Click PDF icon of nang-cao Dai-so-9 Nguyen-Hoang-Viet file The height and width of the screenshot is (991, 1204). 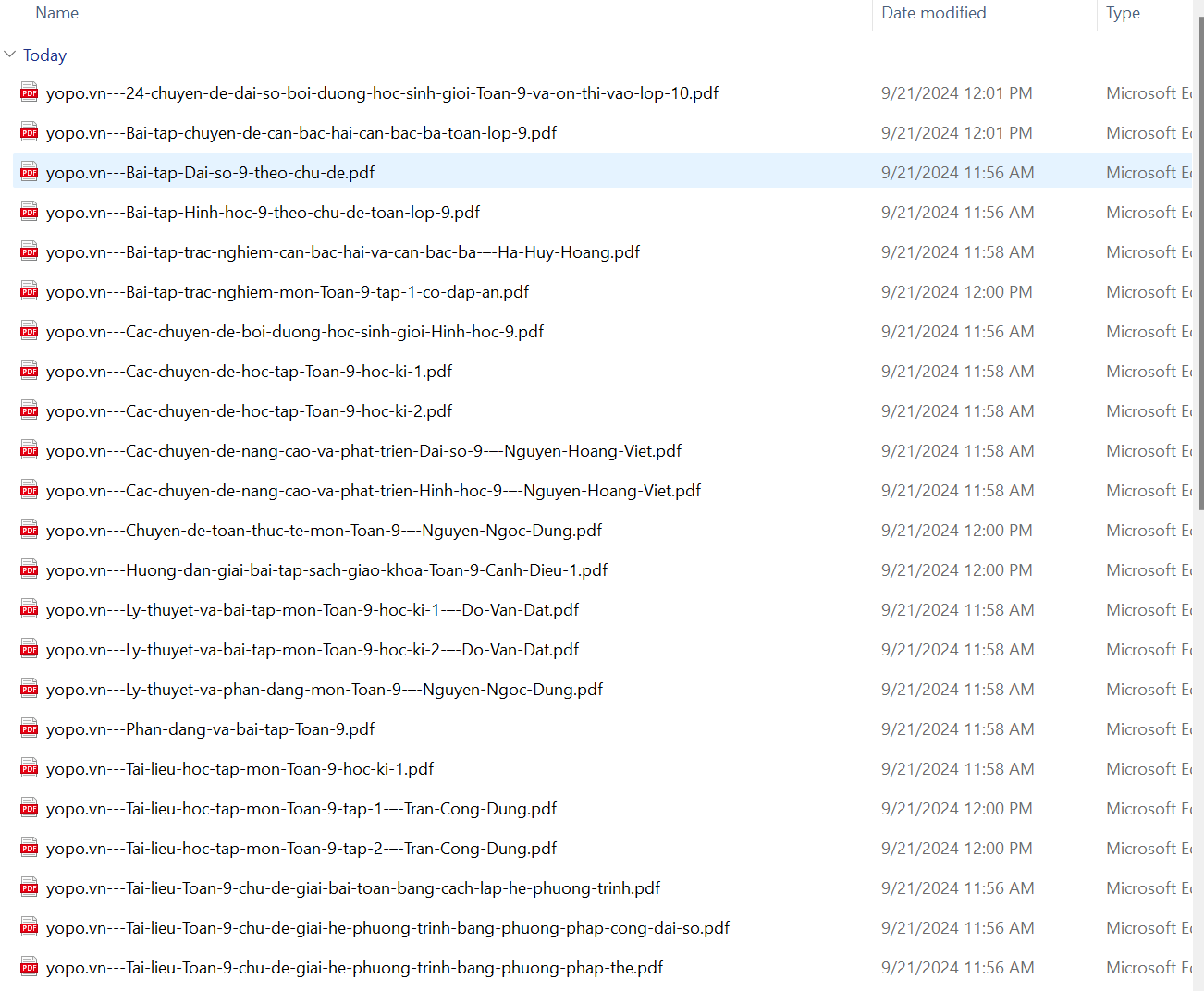30,450
